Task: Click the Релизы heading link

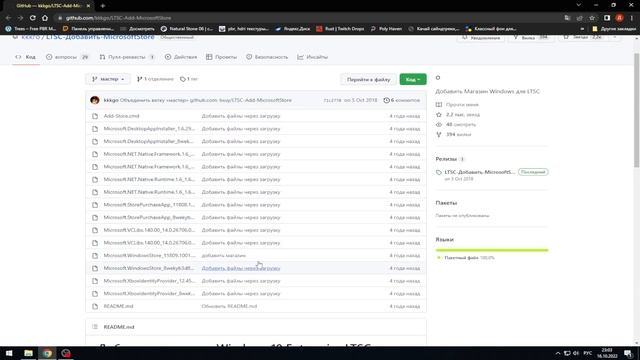Action: [446, 159]
